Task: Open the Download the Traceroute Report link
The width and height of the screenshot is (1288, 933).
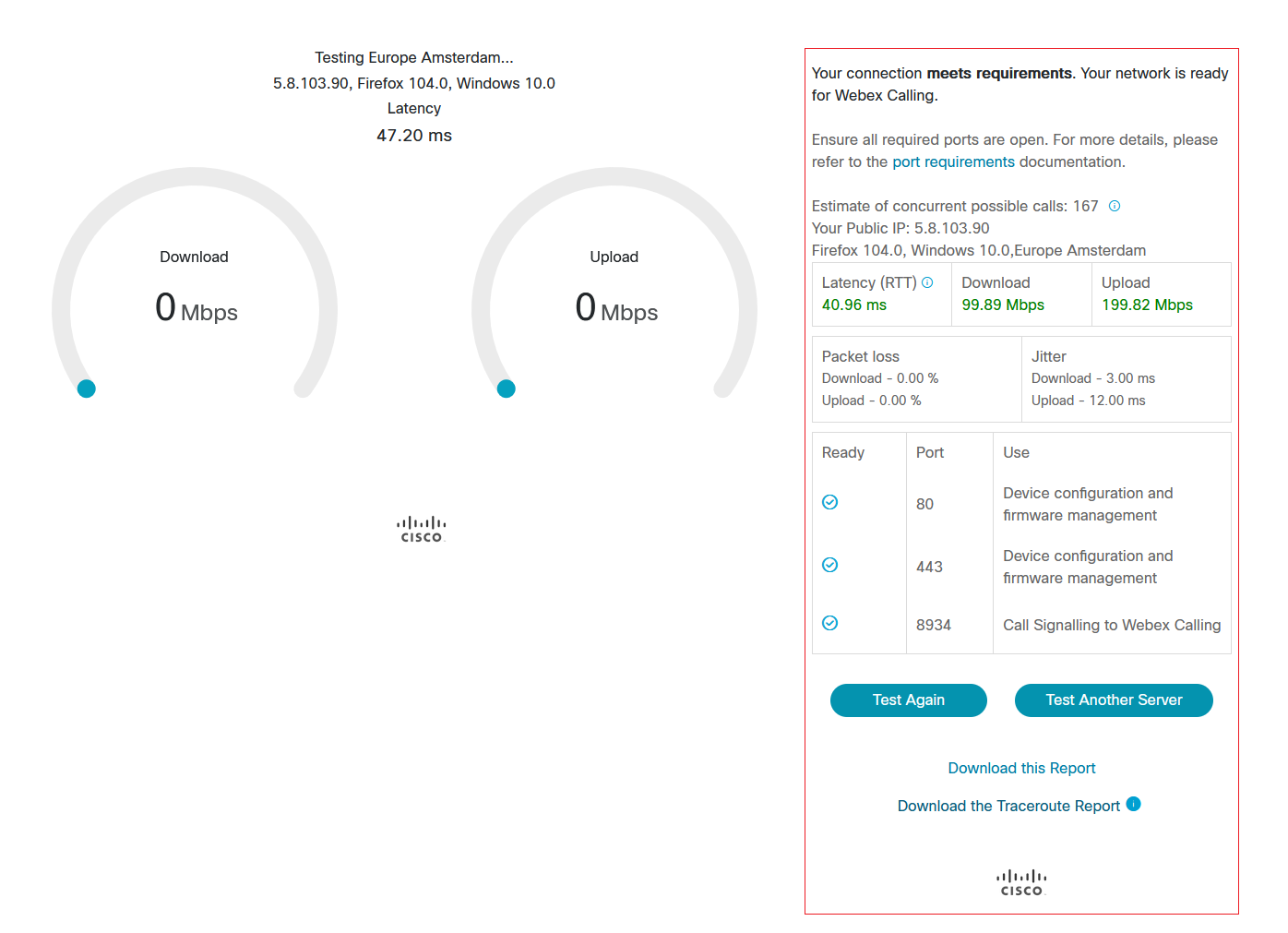Action: (1008, 806)
